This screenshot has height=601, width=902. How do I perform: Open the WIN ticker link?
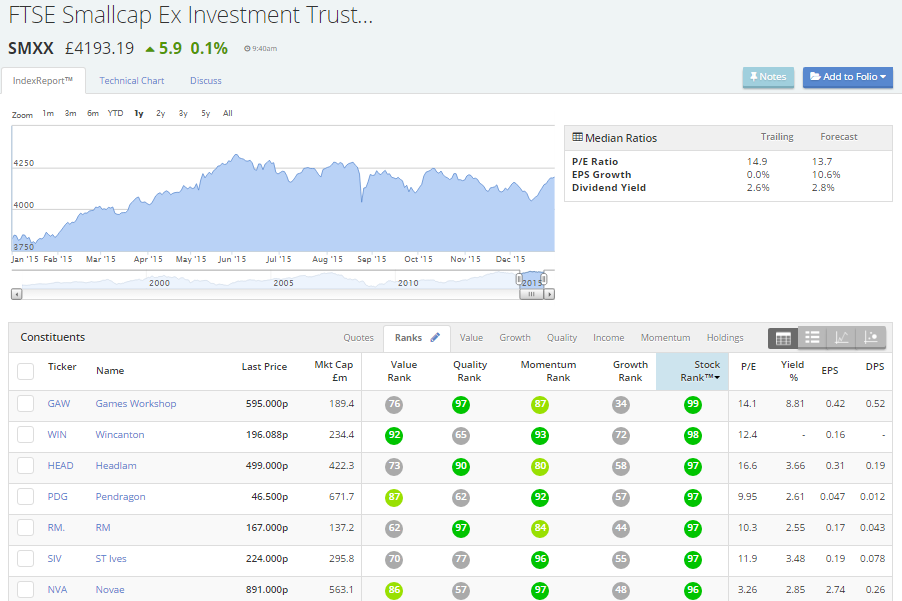57,435
